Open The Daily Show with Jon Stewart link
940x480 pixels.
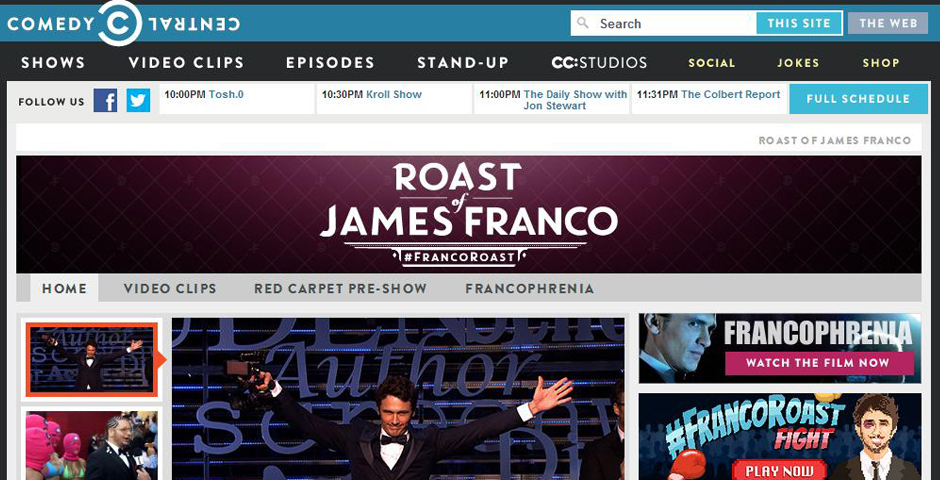click(x=575, y=100)
